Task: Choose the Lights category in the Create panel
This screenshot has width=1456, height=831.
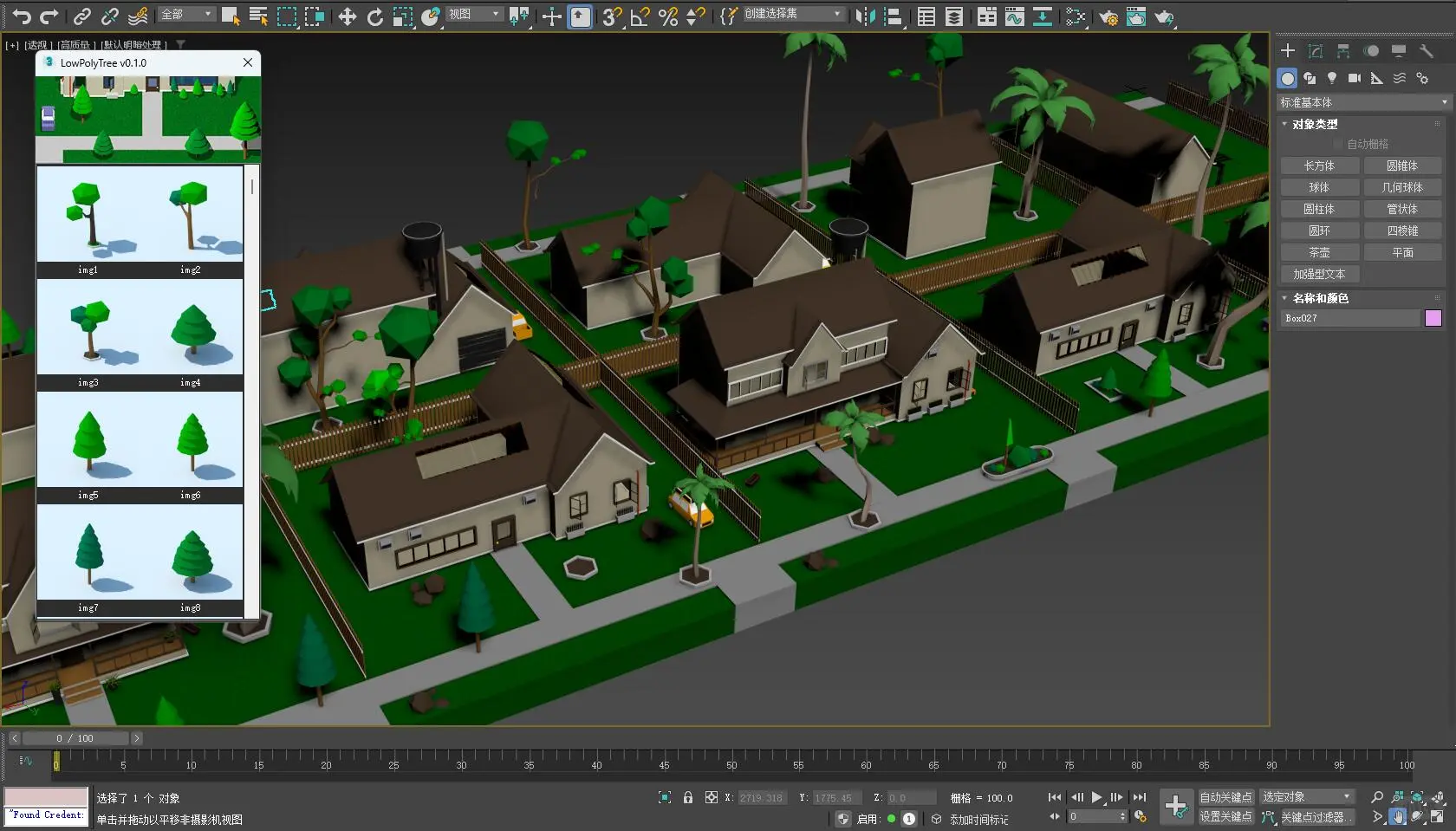Action: 1332,78
